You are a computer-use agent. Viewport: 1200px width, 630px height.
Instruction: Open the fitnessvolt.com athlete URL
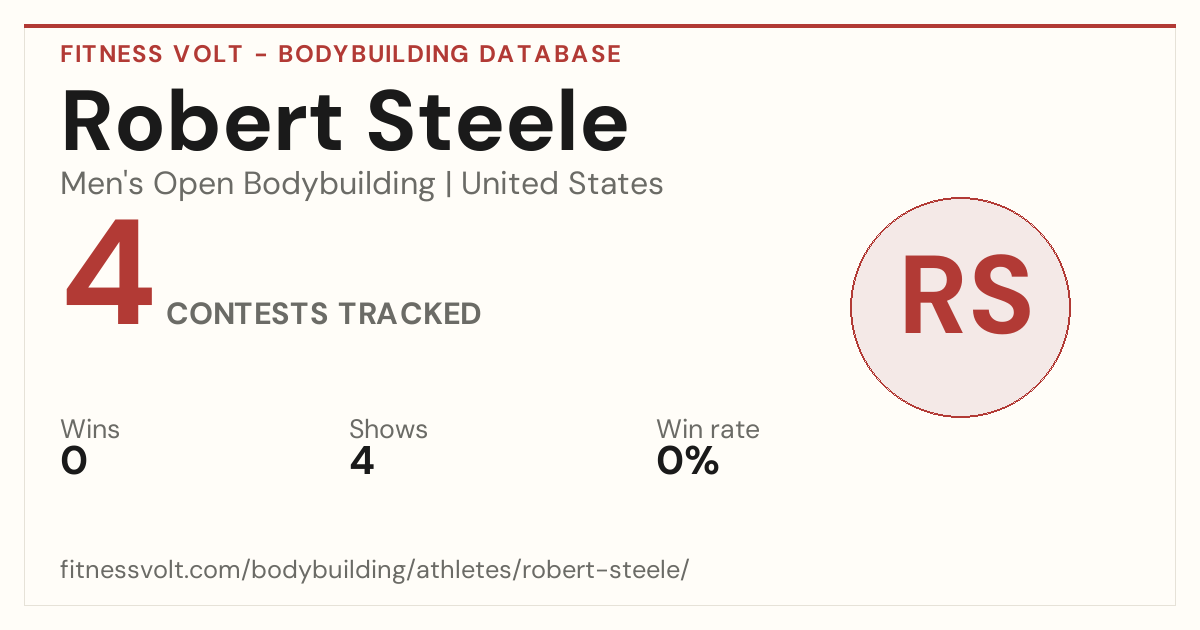click(x=375, y=571)
